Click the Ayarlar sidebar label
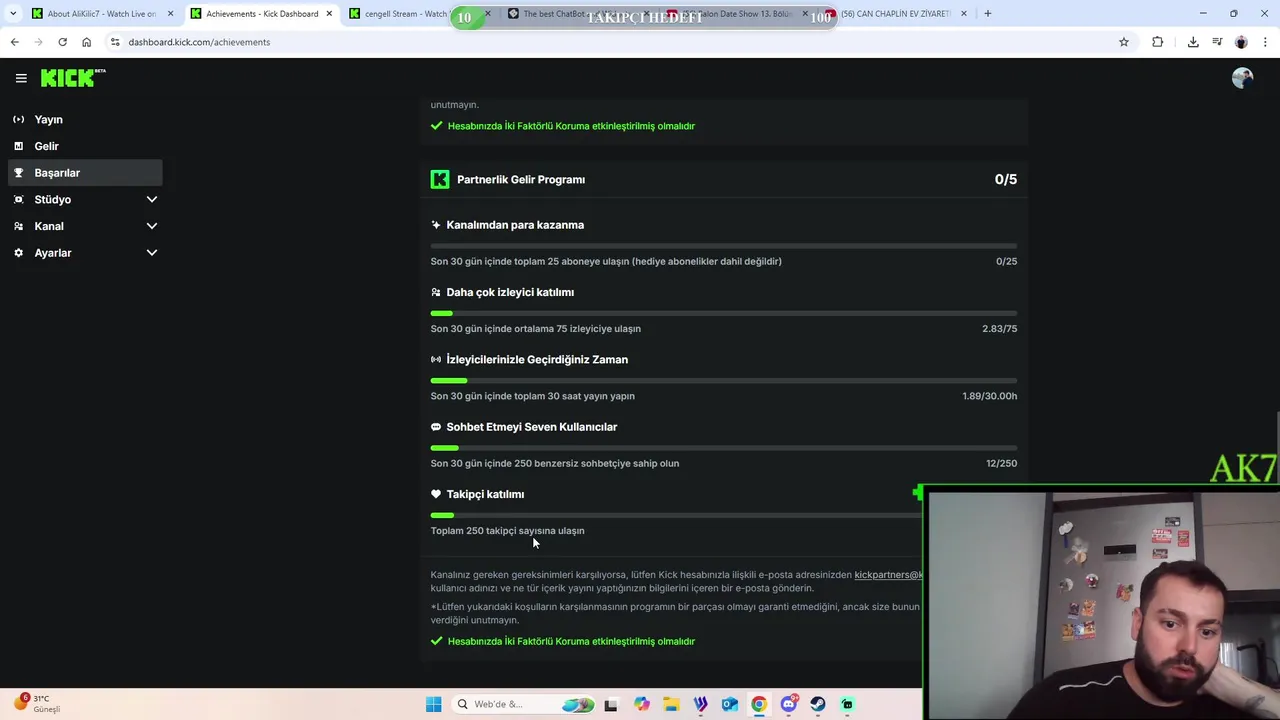Viewport: 1280px width, 720px height. pos(53,253)
